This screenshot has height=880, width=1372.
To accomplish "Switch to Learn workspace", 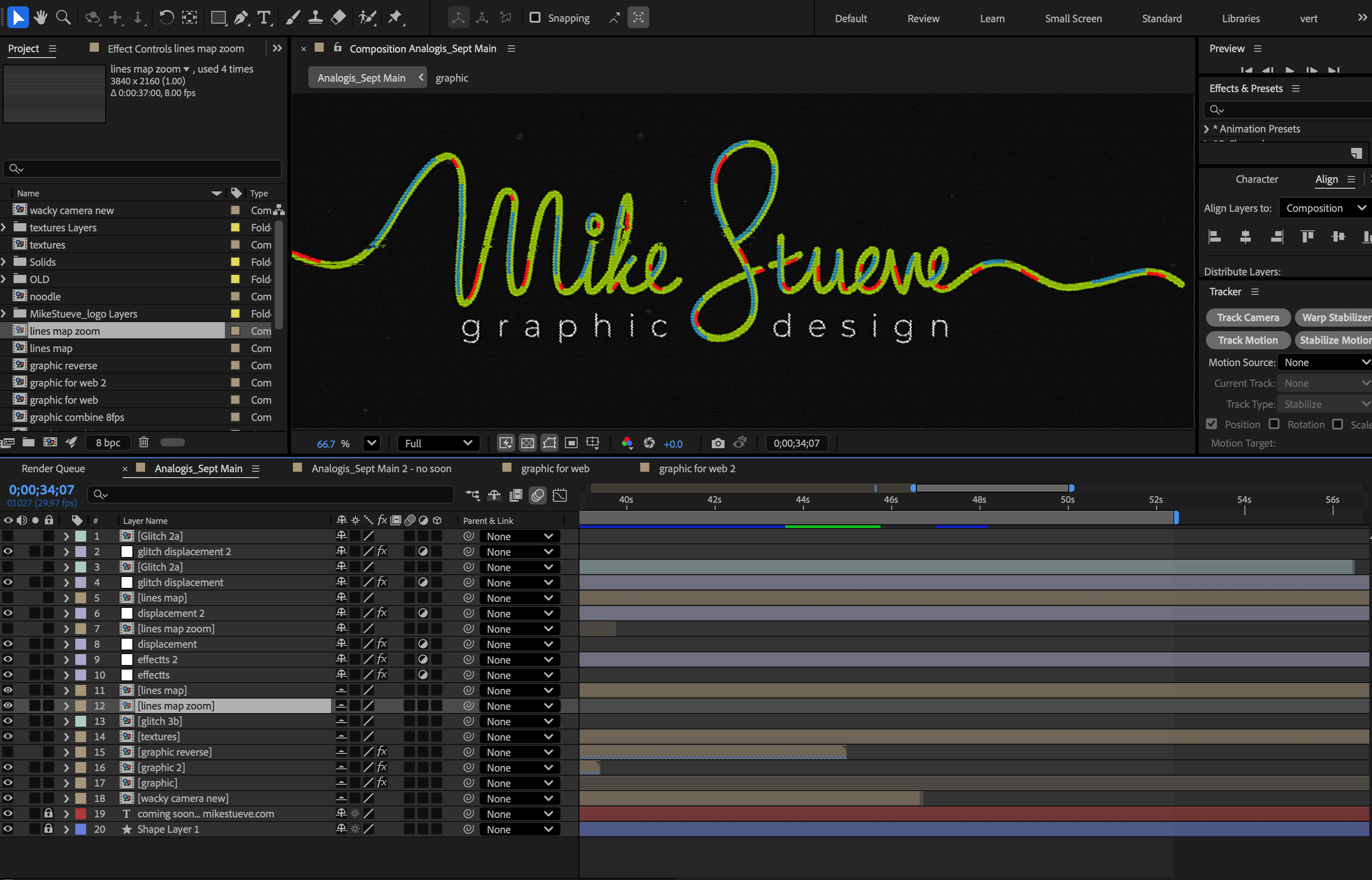I will pos(992,18).
